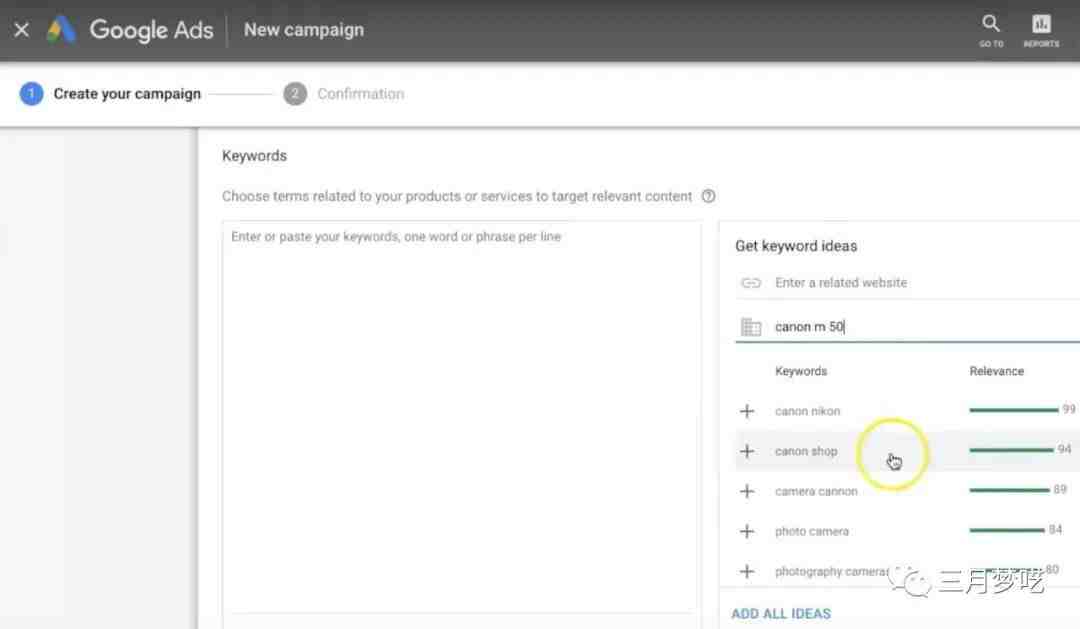Click the Google Ads logo
The image size is (1080, 629).
tap(61, 30)
